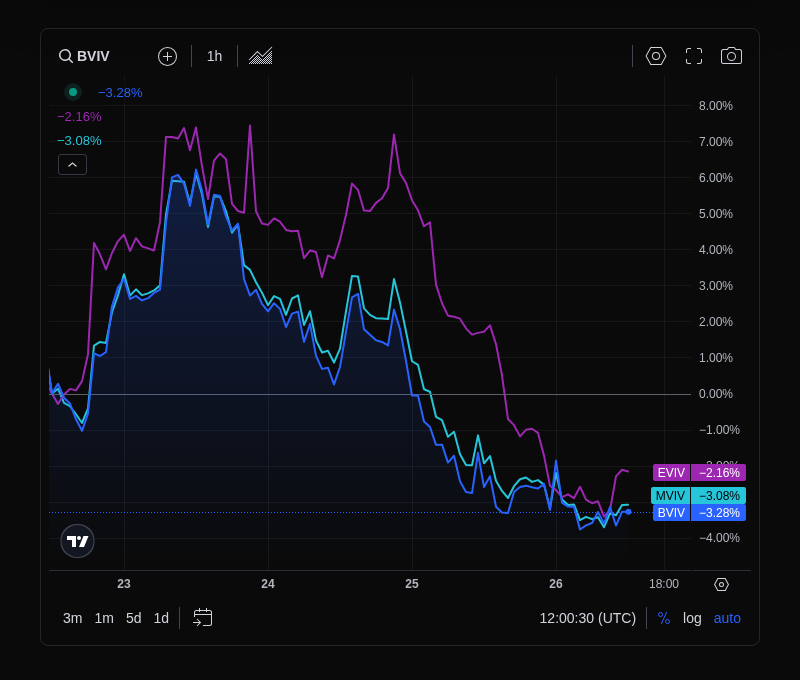Add a compare symbol with plus icon
The image size is (800, 680).
pos(167,56)
